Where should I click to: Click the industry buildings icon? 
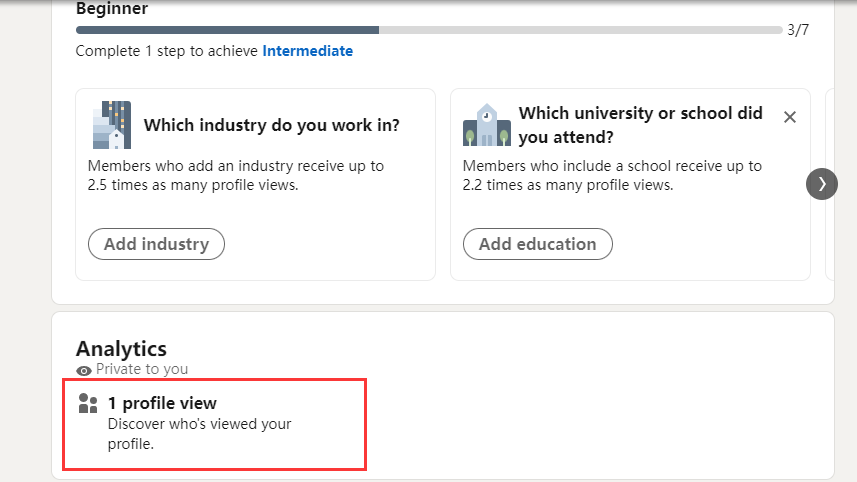[x=111, y=125]
